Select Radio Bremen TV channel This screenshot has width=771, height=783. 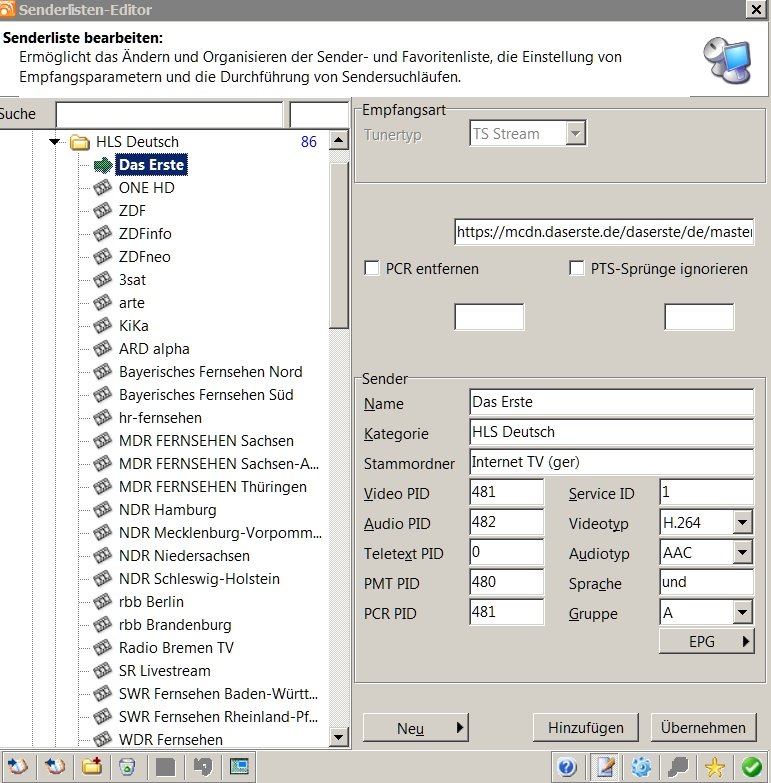(x=176, y=648)
